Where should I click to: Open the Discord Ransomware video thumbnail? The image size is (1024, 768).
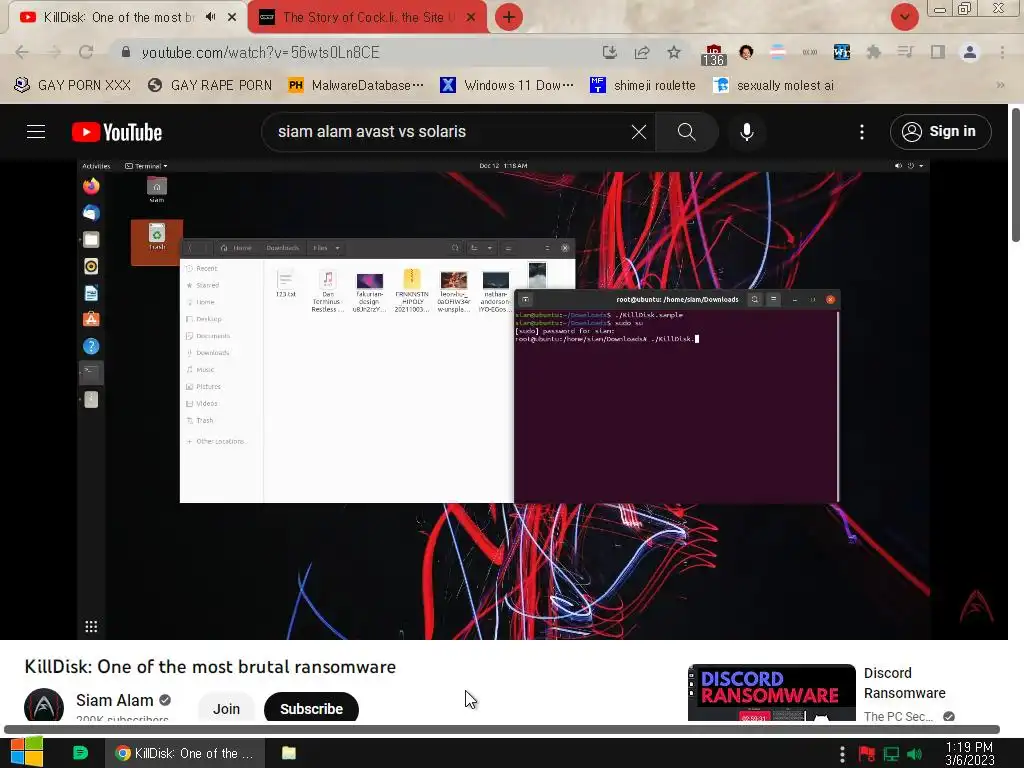click(x=771, y=693)
